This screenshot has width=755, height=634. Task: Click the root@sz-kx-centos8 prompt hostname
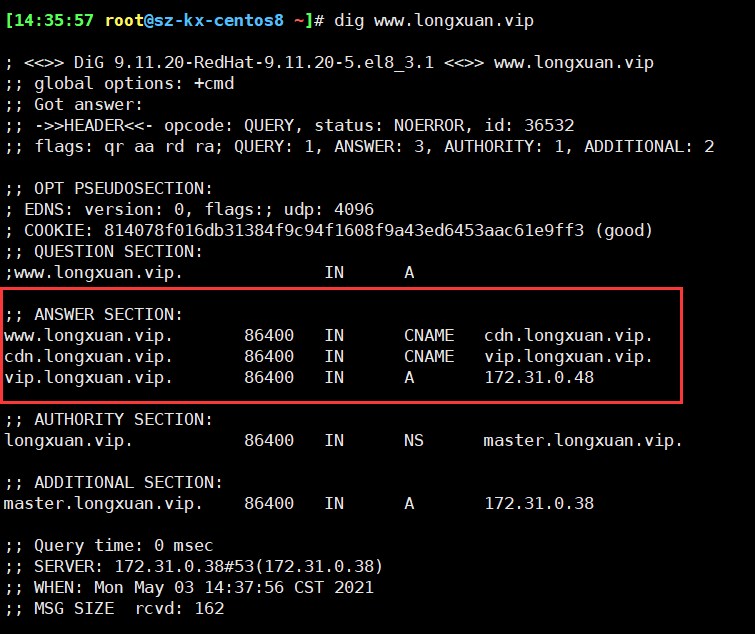click(x=195, y=21)
